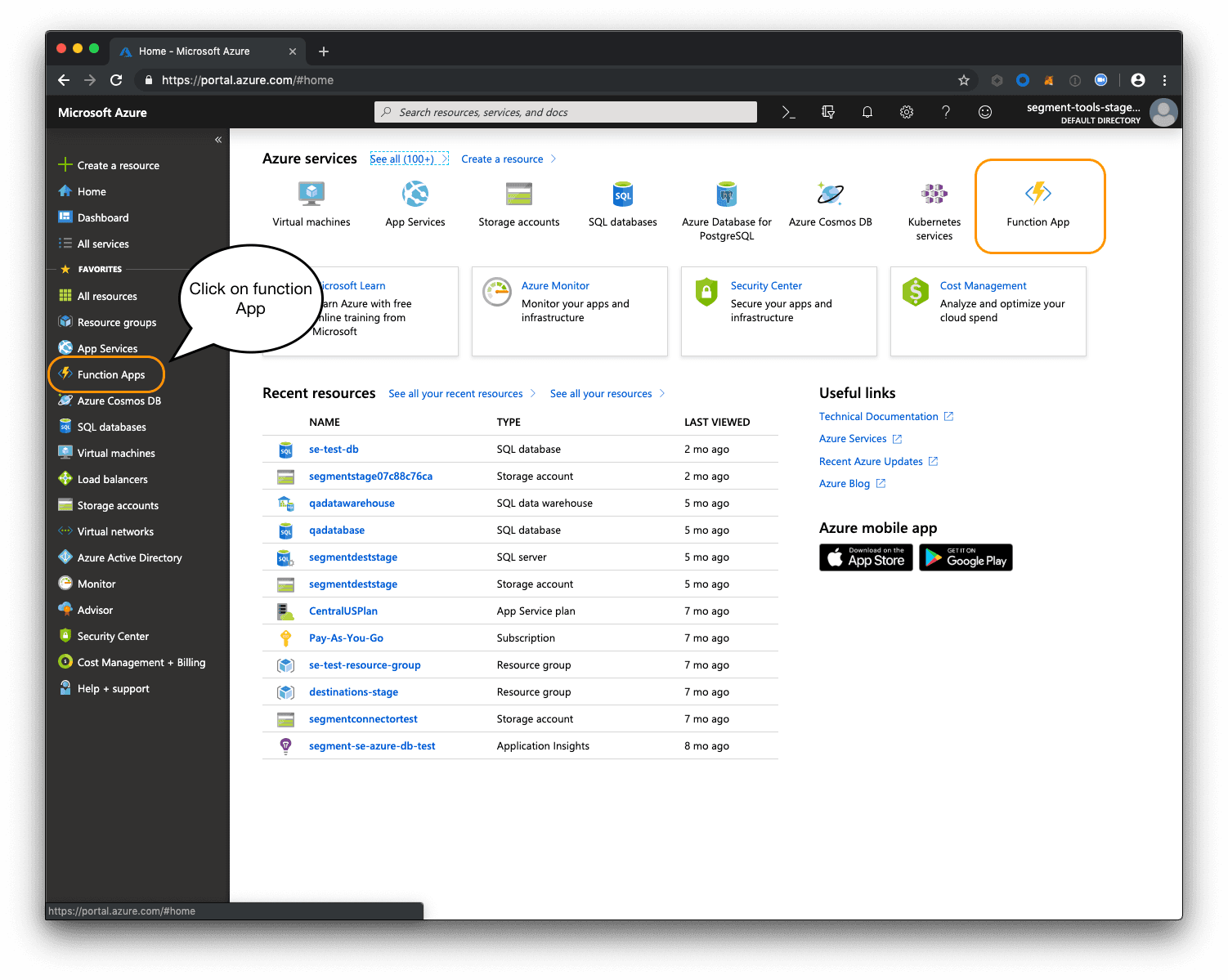The height and width of the screenshot is (980, 1228).
Task: Click the feedback smiley icon
Action: click(x=985, y=112)
